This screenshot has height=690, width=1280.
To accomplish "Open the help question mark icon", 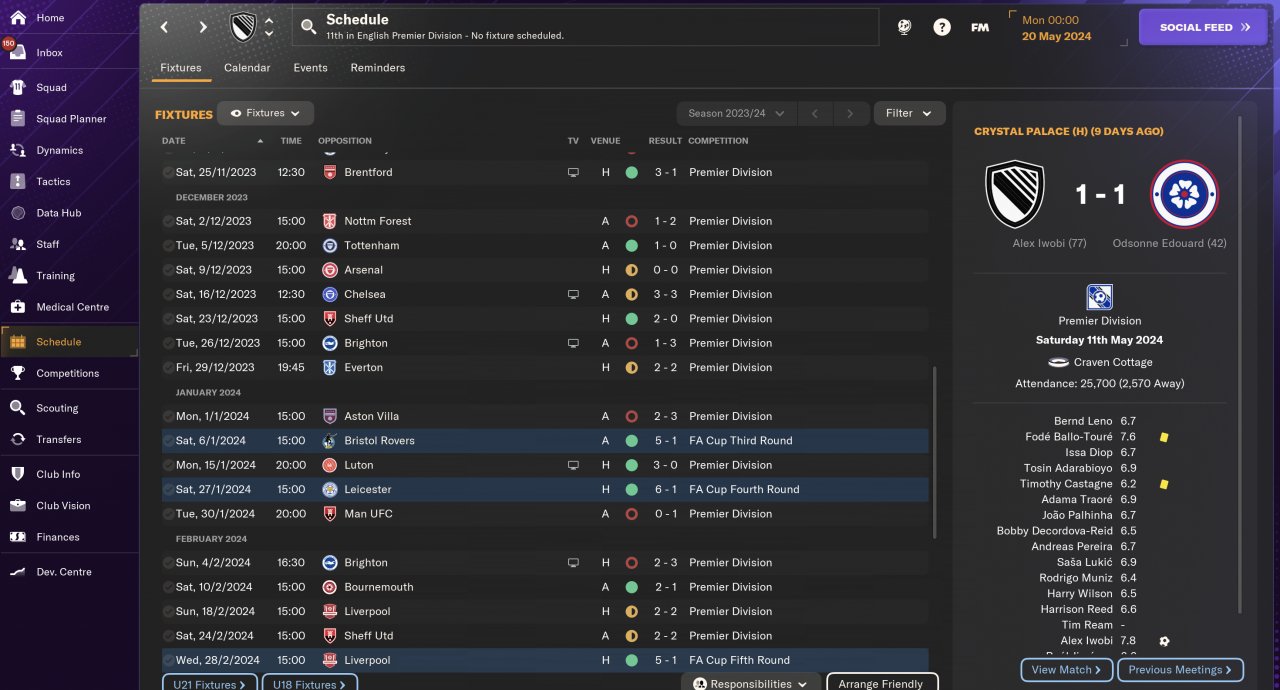I will click(x=942, y=28).
